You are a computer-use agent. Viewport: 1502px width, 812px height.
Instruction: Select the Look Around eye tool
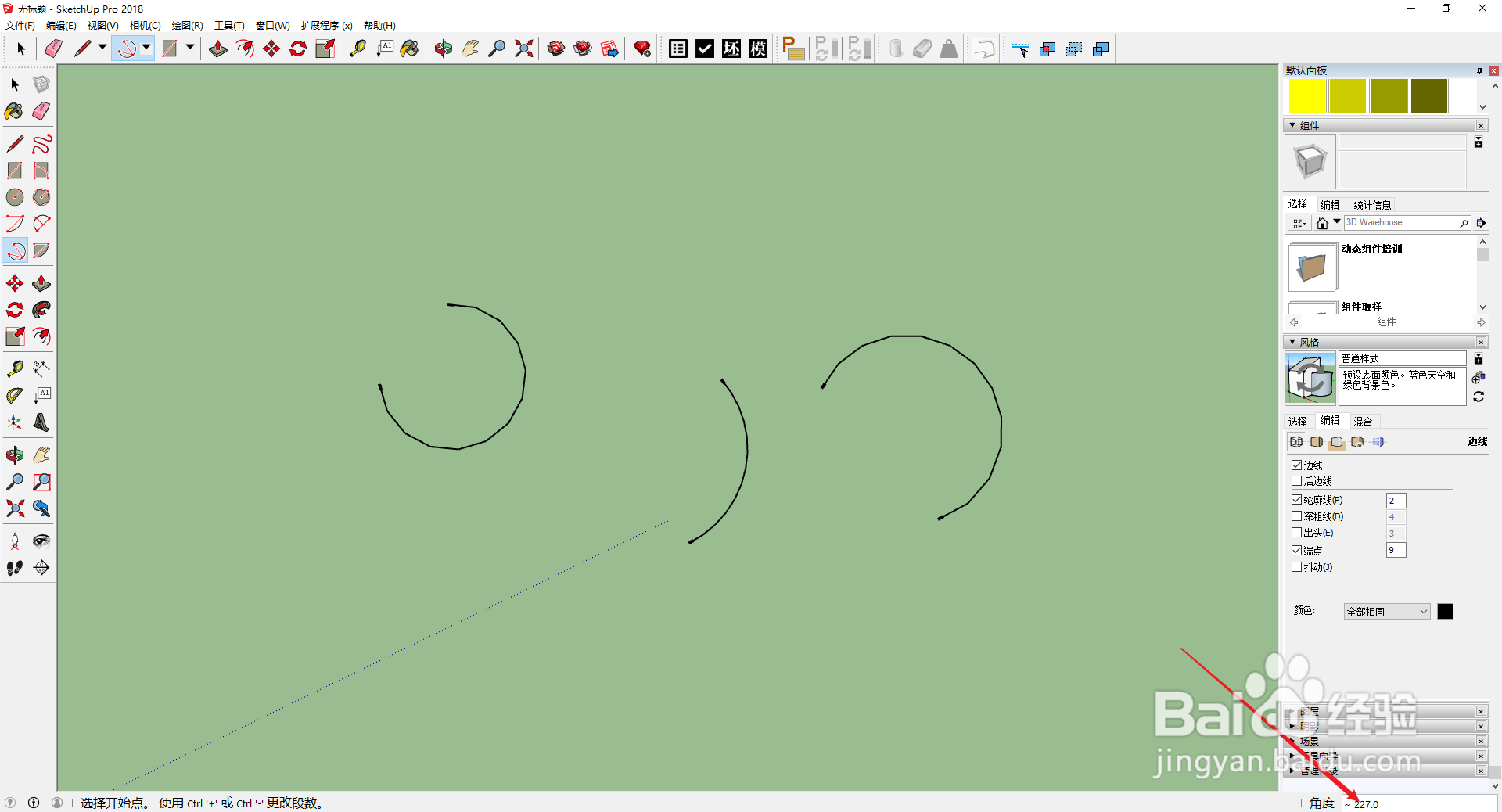coord(41,541)
